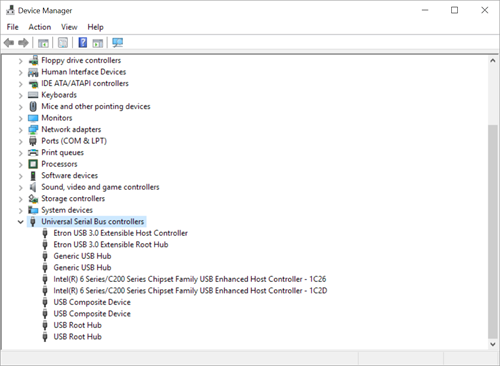Select the first Generic USB Hub entry
The height and width of the screenshot is (366, 500).
click(x=82, y=256)
